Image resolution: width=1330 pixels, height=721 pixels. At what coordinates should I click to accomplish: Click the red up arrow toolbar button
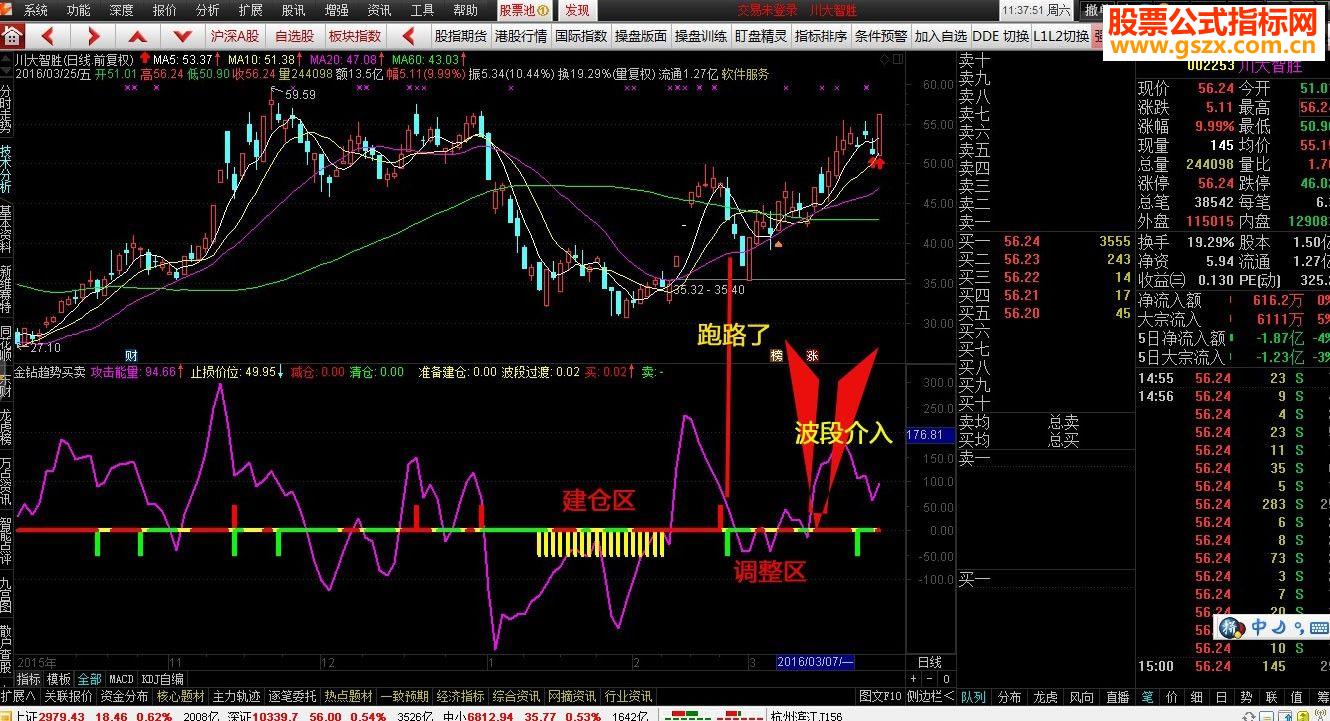click(x=138, y=36)
